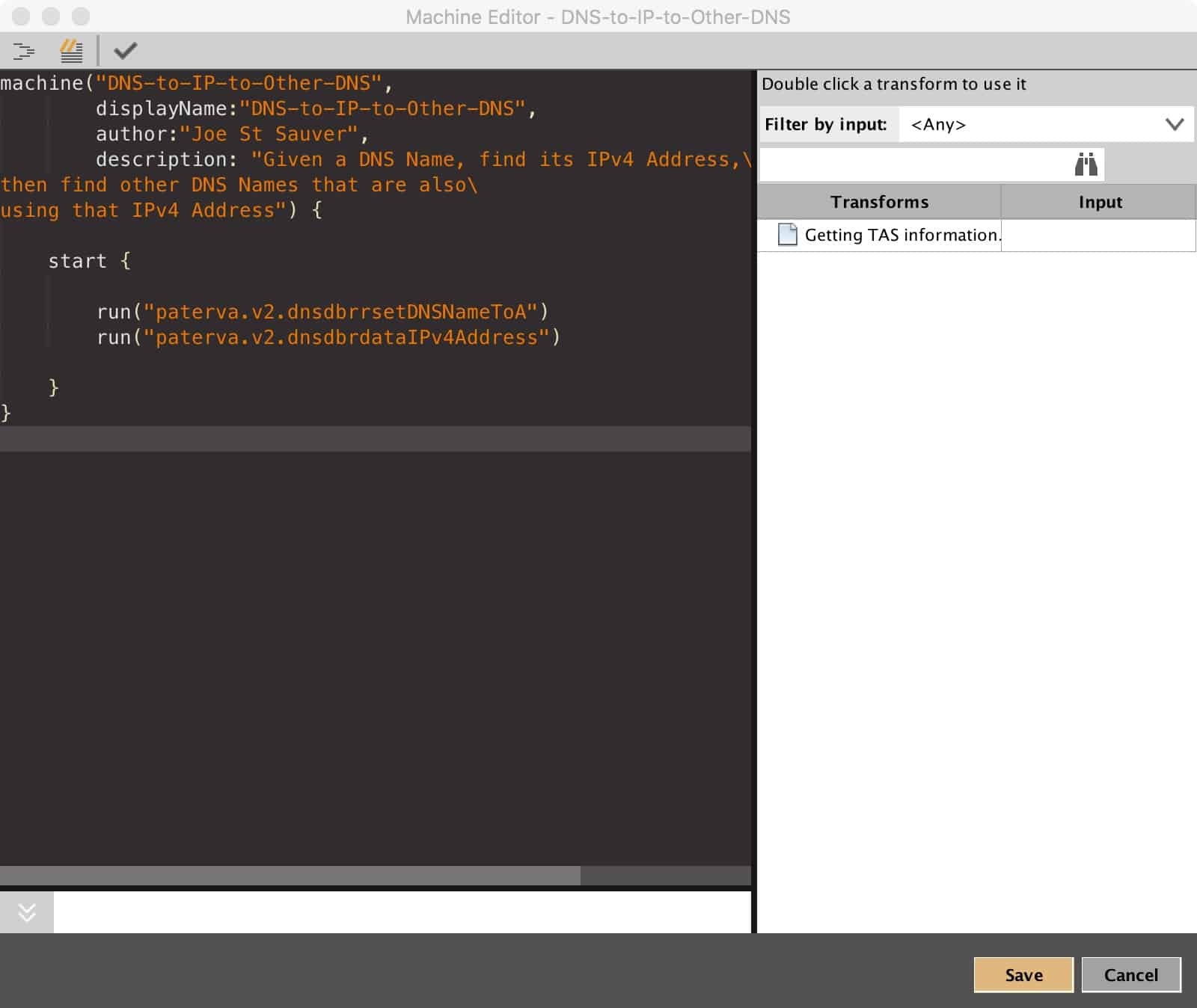Click the Save button

point(1023,974)
